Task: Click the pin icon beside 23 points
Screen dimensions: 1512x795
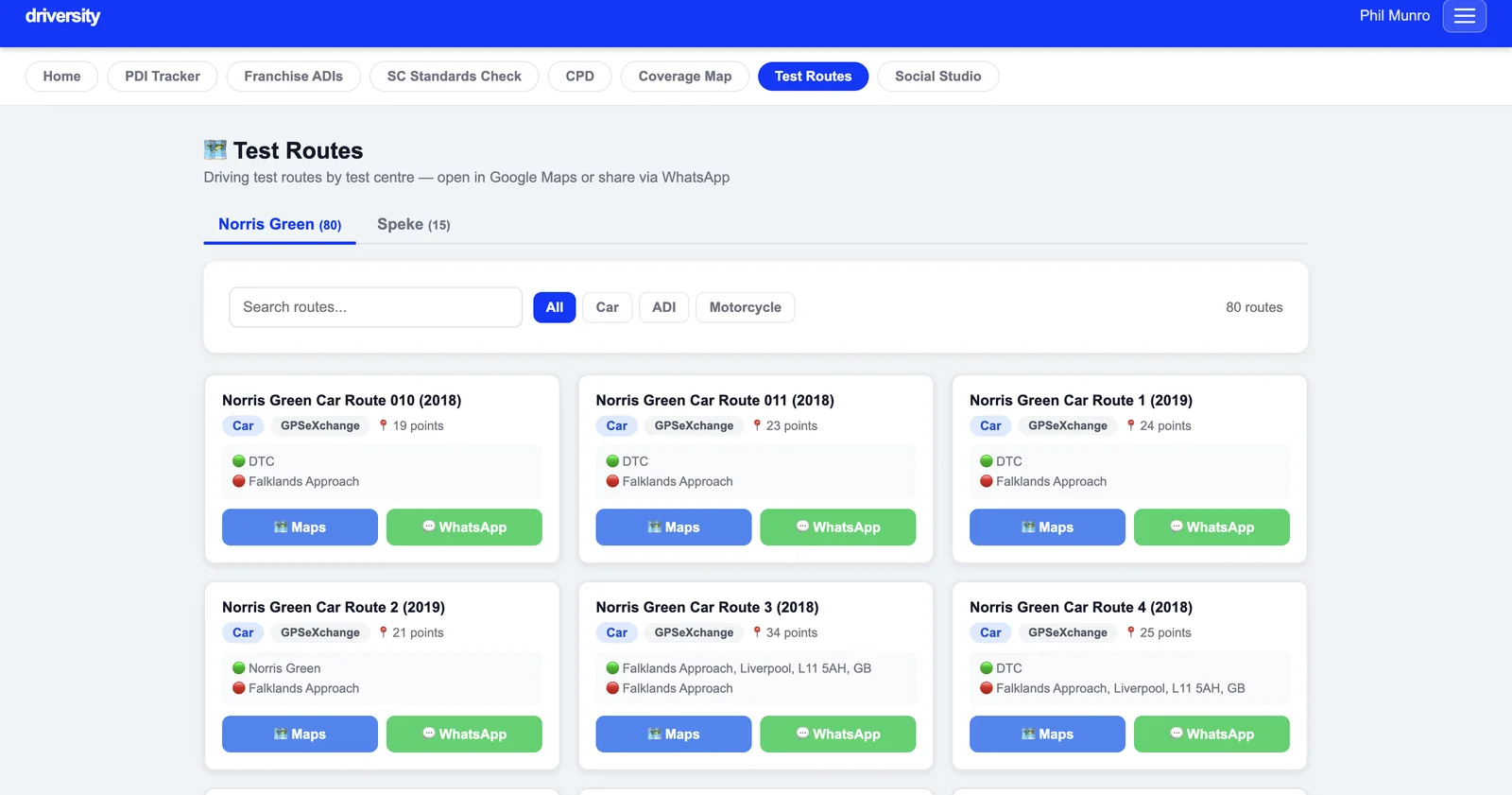Action: pyautogui.click(x=757, y=426)
